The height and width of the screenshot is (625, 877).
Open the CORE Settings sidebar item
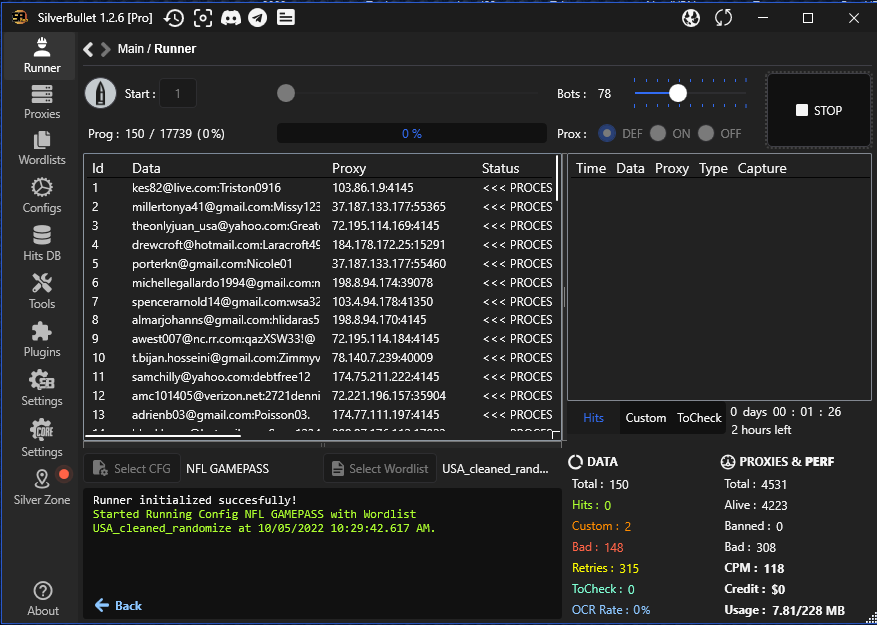[41, 439]
